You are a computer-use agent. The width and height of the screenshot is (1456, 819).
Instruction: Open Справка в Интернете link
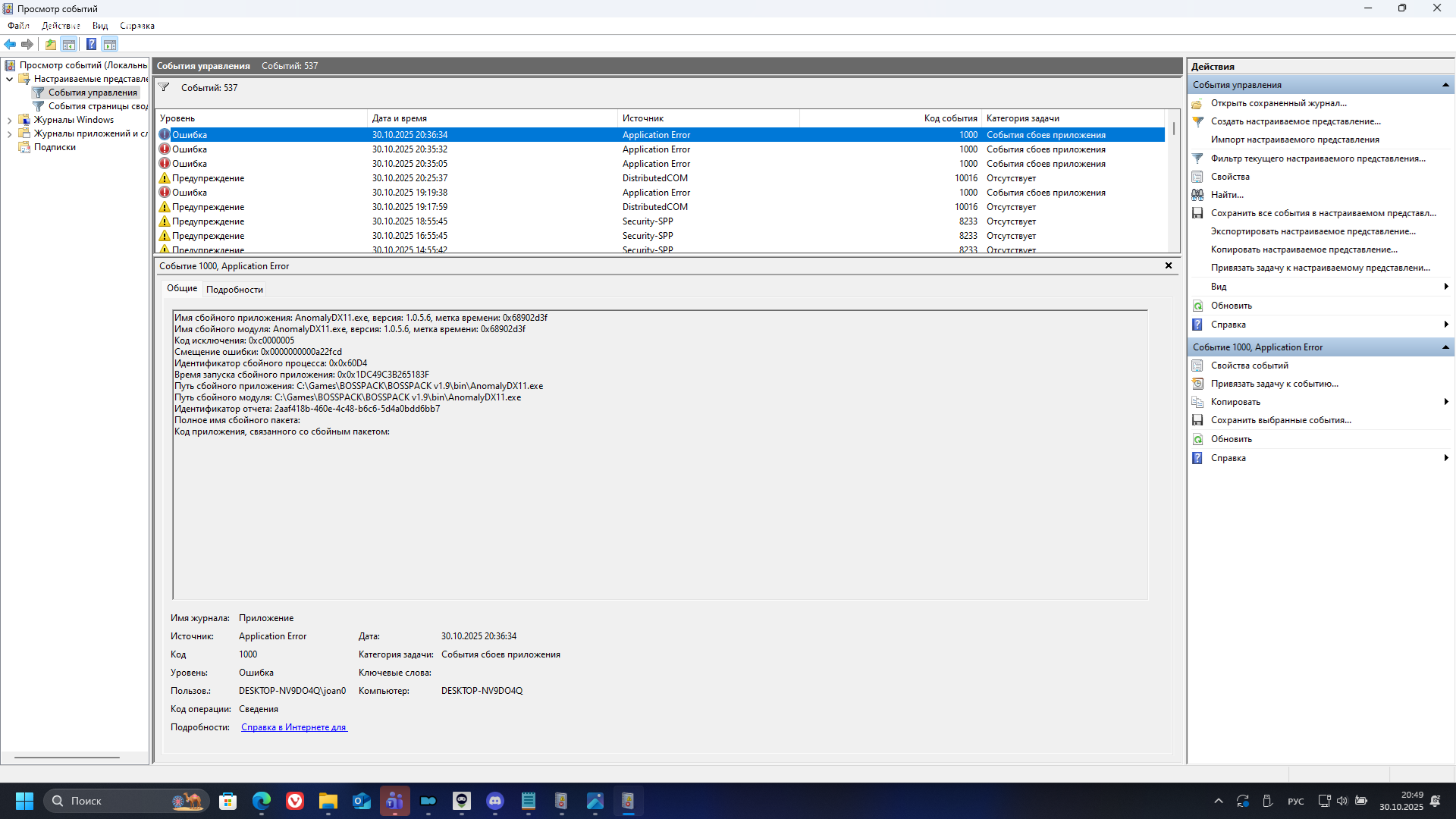293,727
